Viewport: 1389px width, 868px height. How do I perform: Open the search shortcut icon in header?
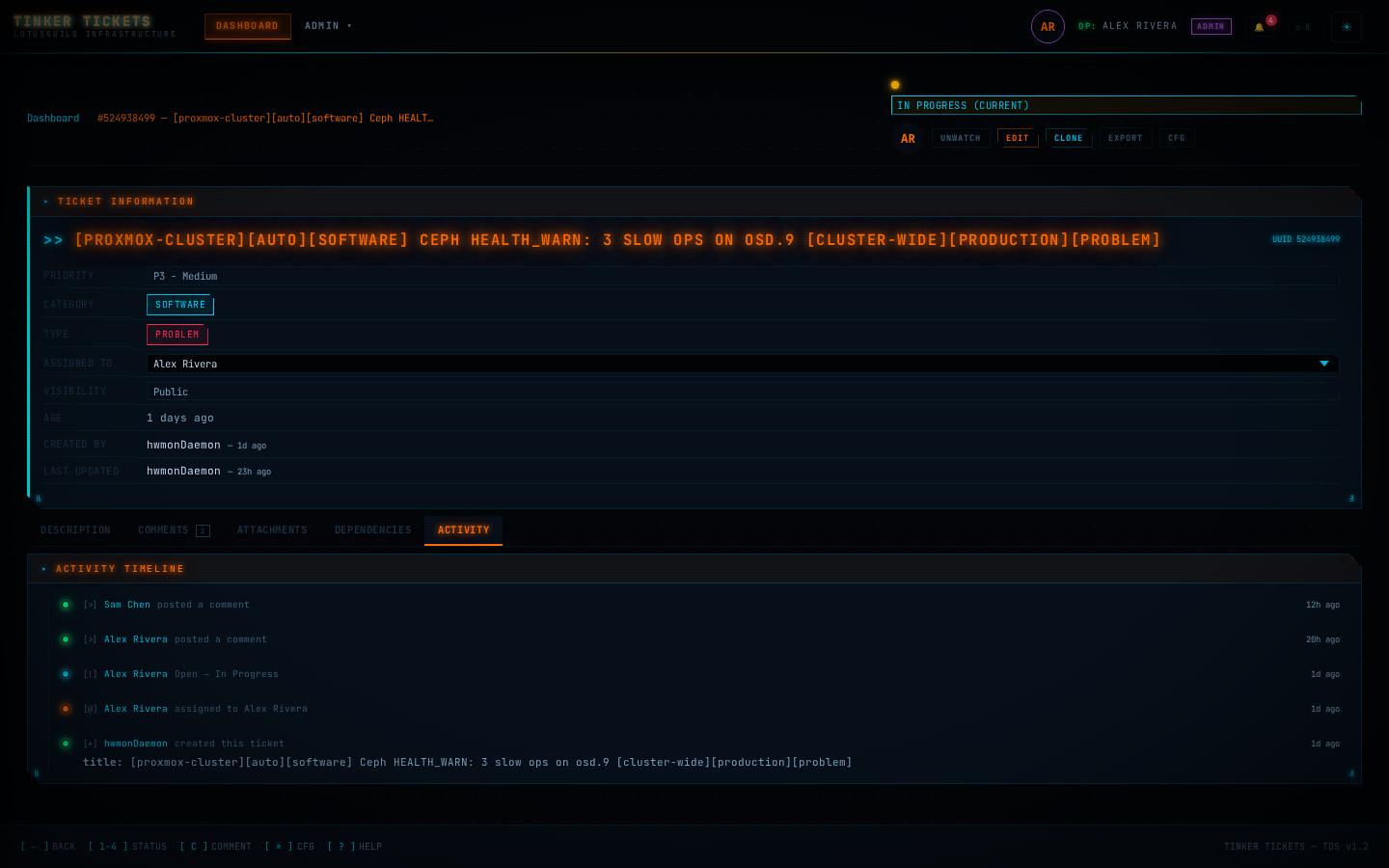click(1303, 27)
